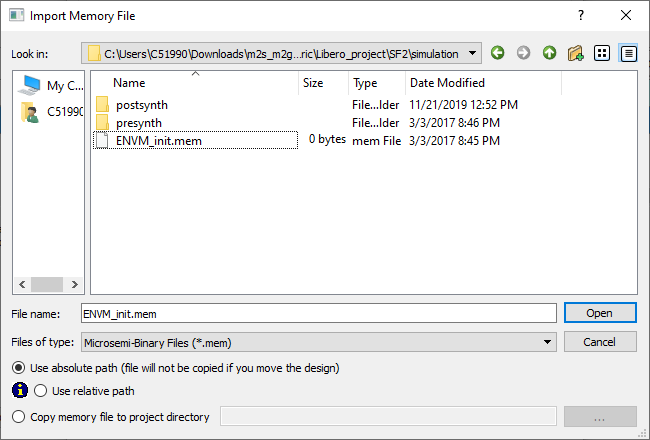This screenshot has width=650, height=440.
Task: Switch to Detail View icon
Action: [628, 53]
